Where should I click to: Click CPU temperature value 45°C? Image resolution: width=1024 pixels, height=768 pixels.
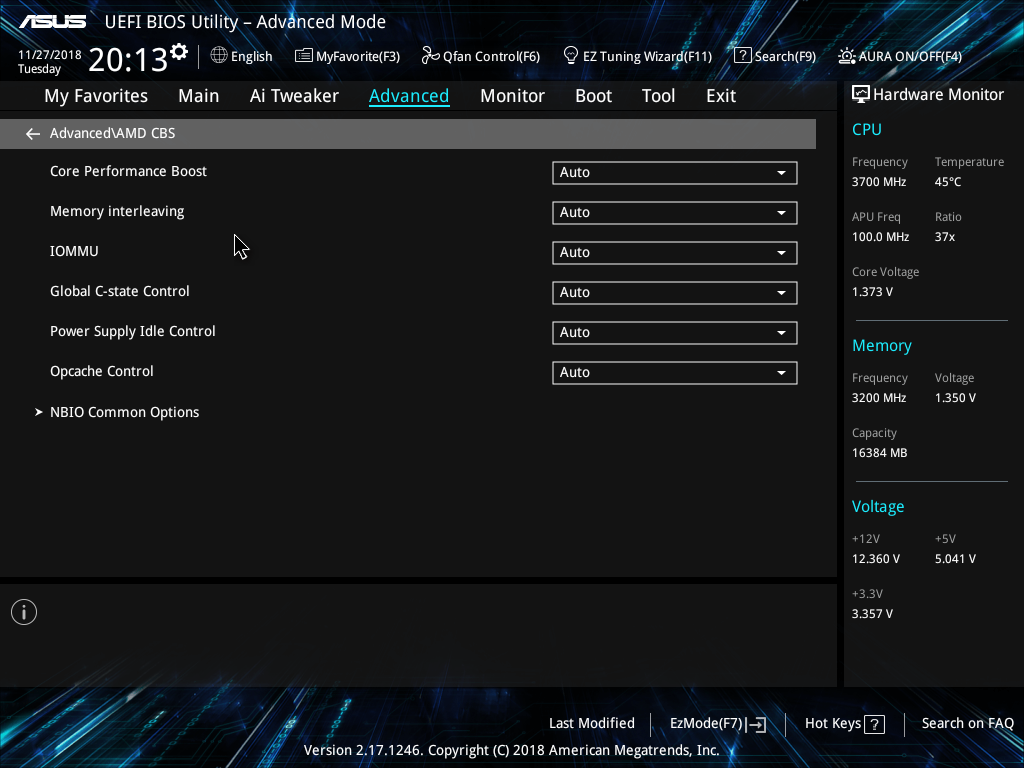[948, 182]
